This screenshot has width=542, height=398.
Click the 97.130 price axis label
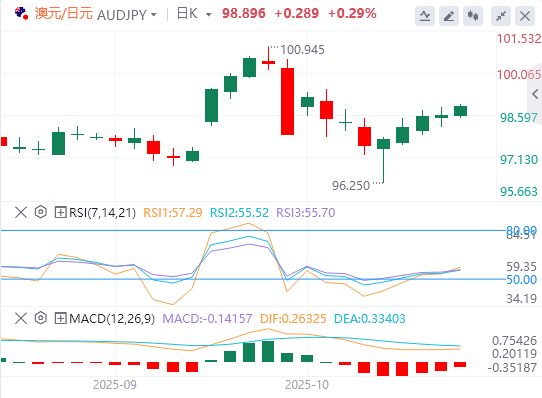519,160
